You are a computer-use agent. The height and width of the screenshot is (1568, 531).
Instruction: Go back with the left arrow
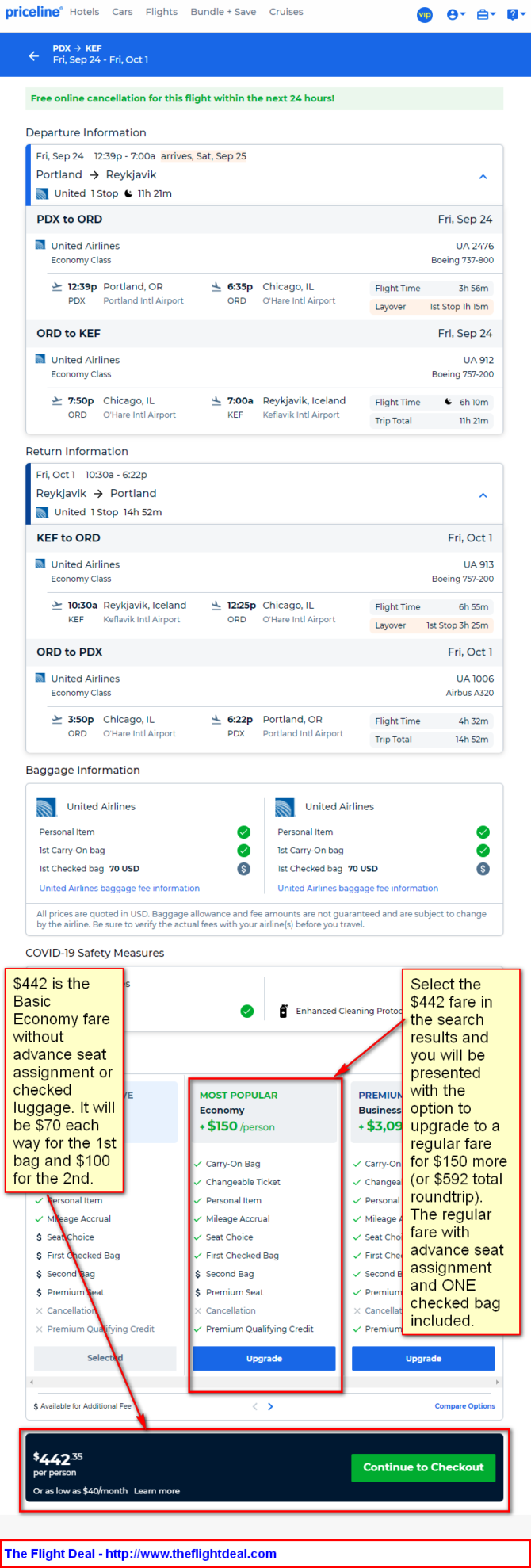33,55
